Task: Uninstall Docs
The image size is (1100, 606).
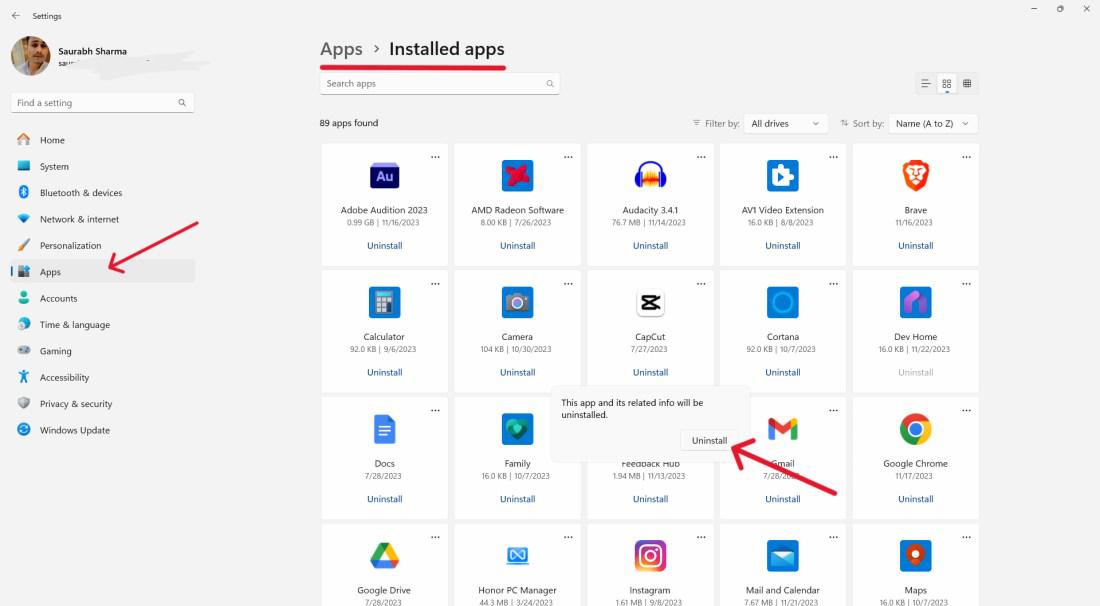Action: point(384,499)
